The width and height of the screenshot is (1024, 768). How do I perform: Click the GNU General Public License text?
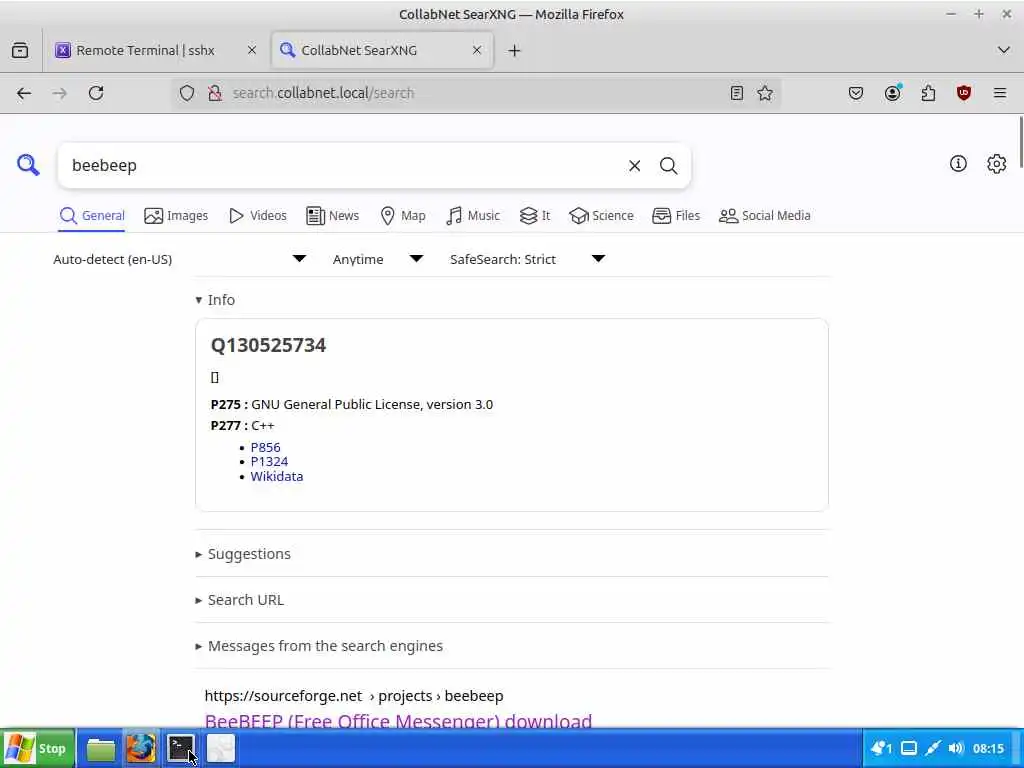[372, 404]
